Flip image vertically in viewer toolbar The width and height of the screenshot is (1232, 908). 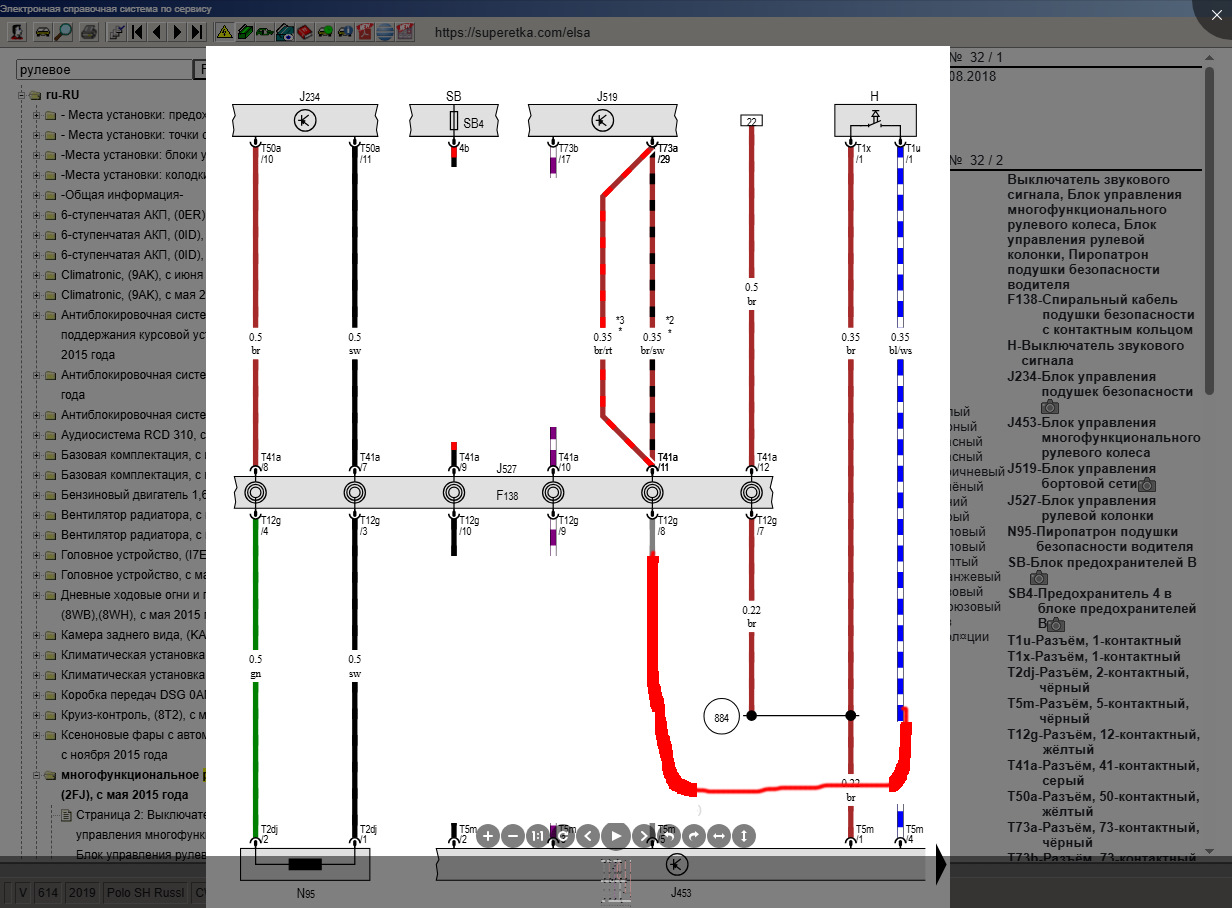coord(743,836)
